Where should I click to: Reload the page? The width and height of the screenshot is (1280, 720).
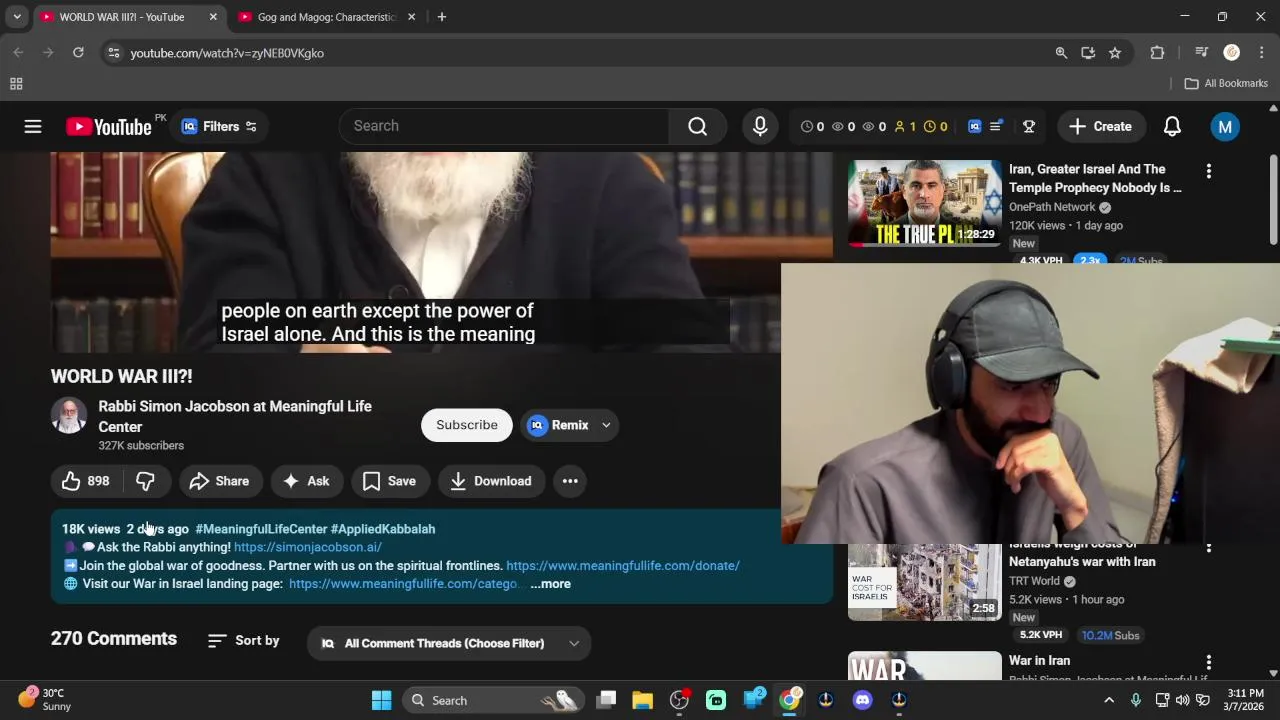click(x=78, y=53)
